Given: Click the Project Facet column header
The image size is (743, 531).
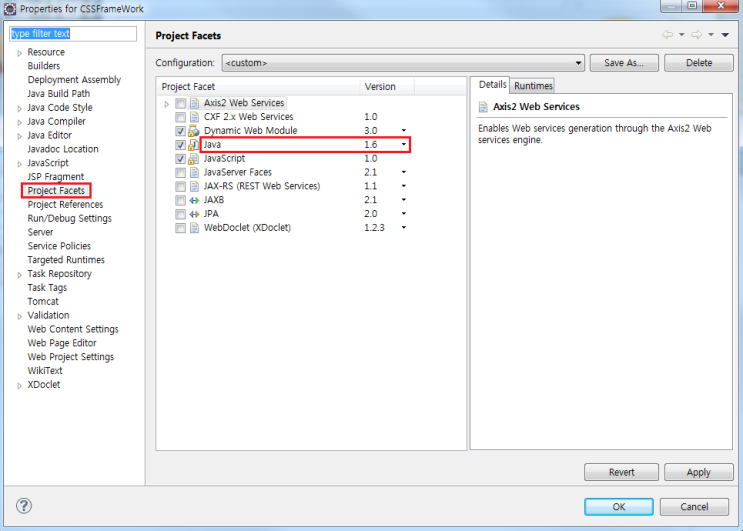Looking at the screenshot, I should [x=258, y=87].
